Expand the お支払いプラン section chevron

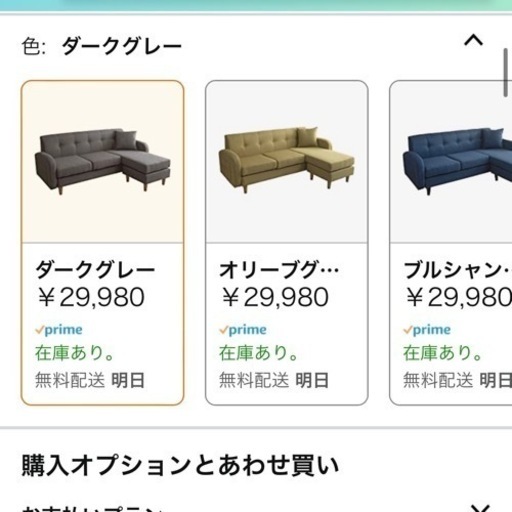[480, 508]
